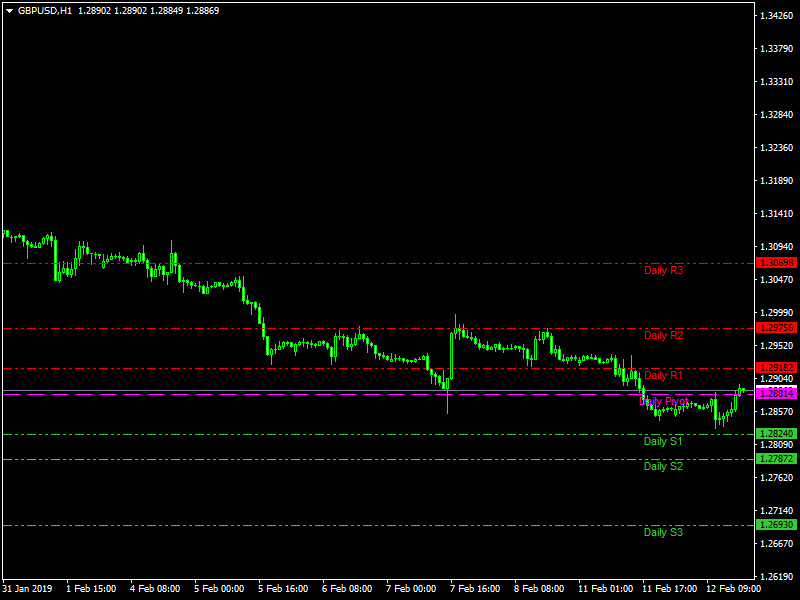Click the 7 Feb 16:00 time axis label
Viewport: 800px width, 600px height.
click(x=475, y=589)
